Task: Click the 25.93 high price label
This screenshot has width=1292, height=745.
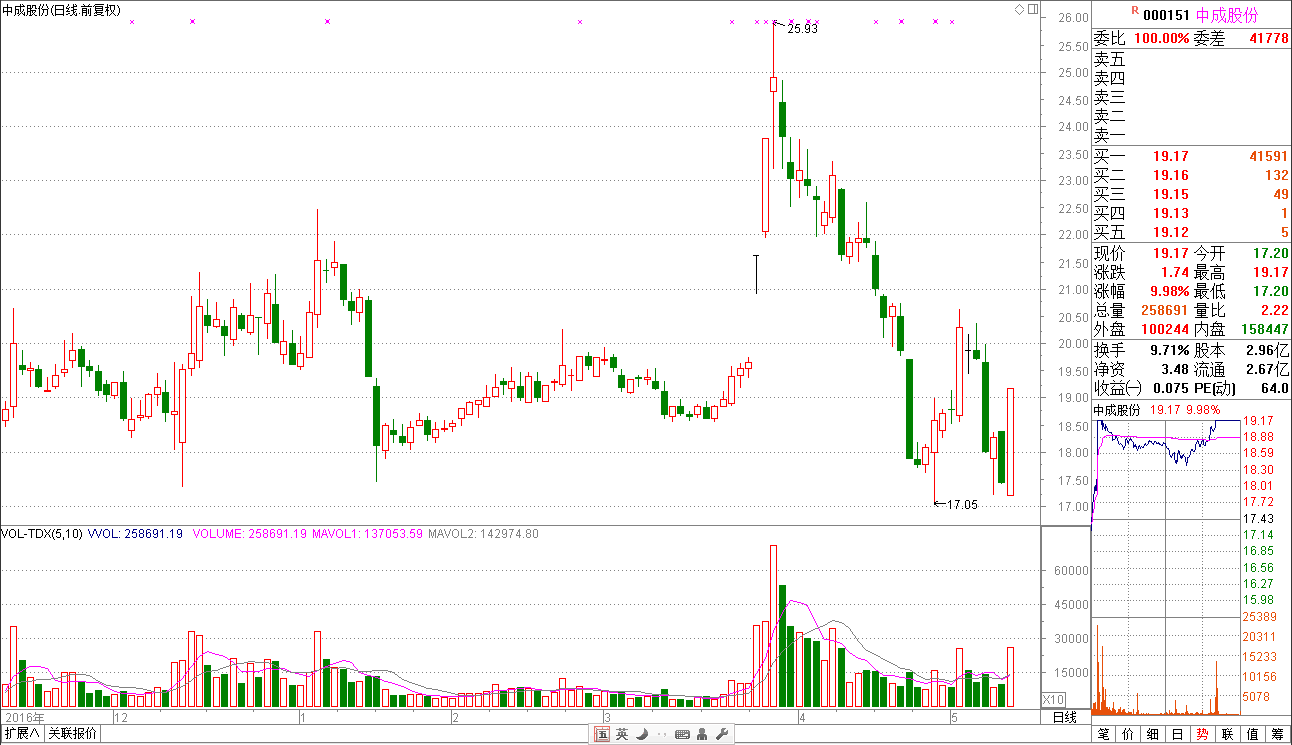Action: 802,29
